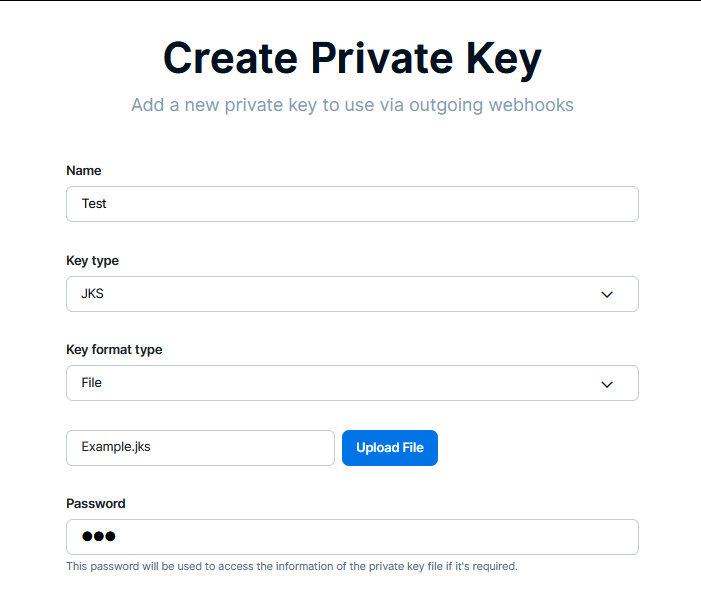Click the chevron arrow on Key type

[606, 294]
